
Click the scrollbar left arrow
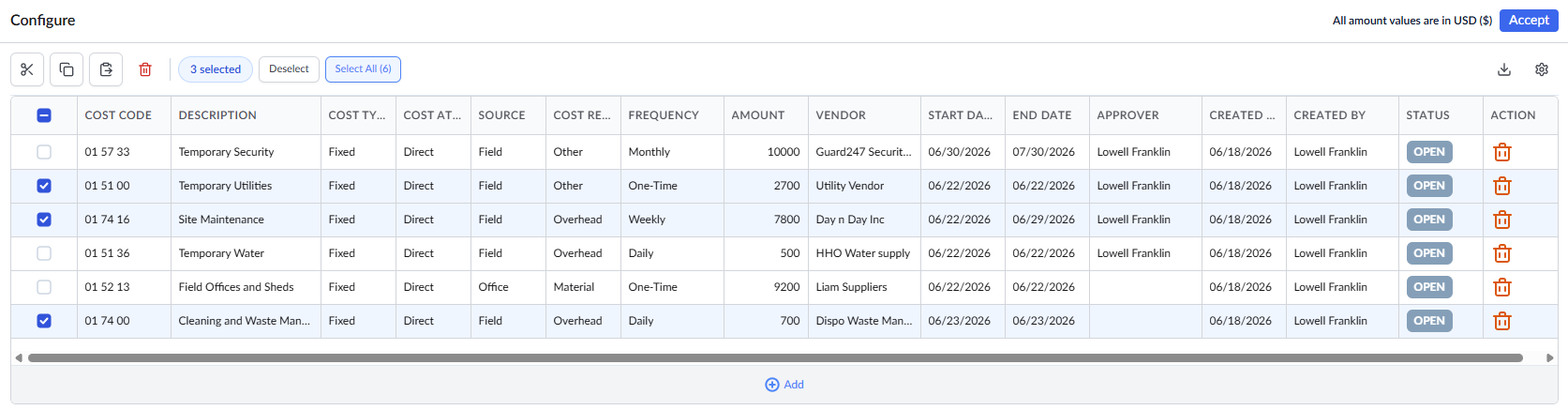18,357
